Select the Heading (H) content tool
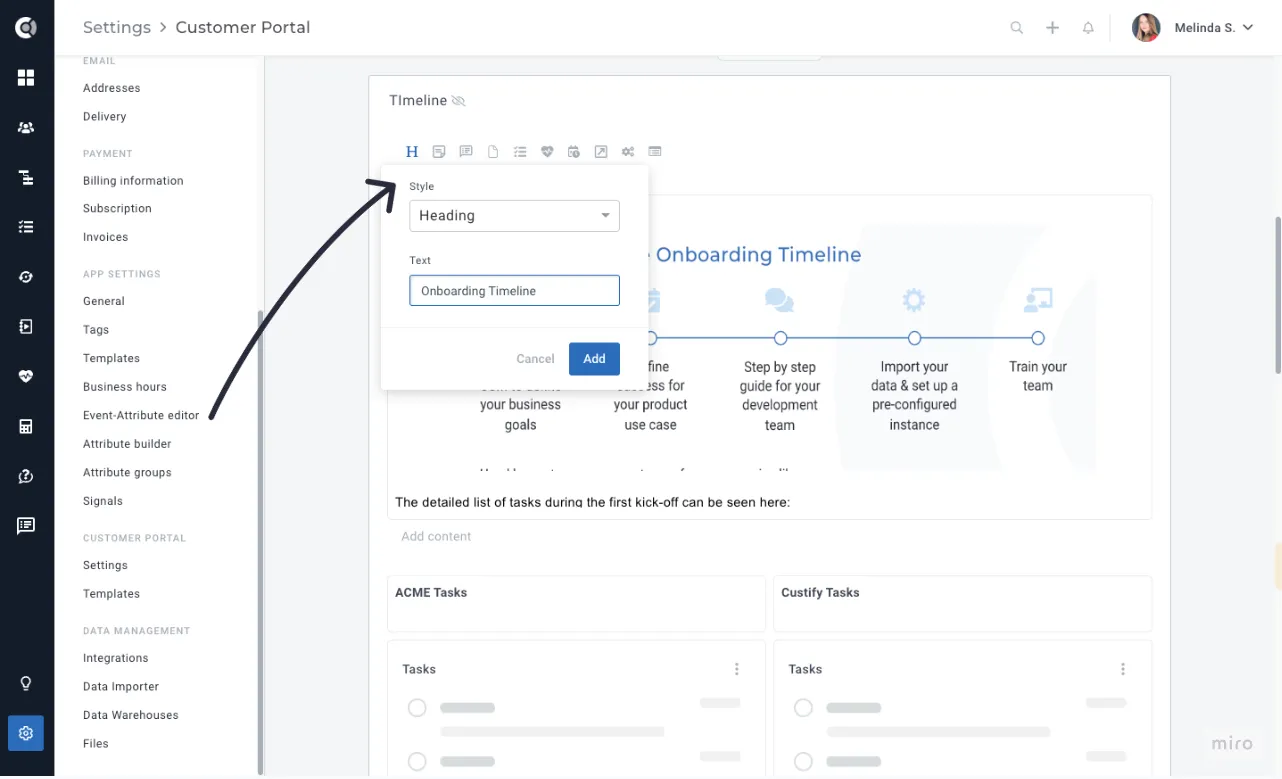 [412, 152]
